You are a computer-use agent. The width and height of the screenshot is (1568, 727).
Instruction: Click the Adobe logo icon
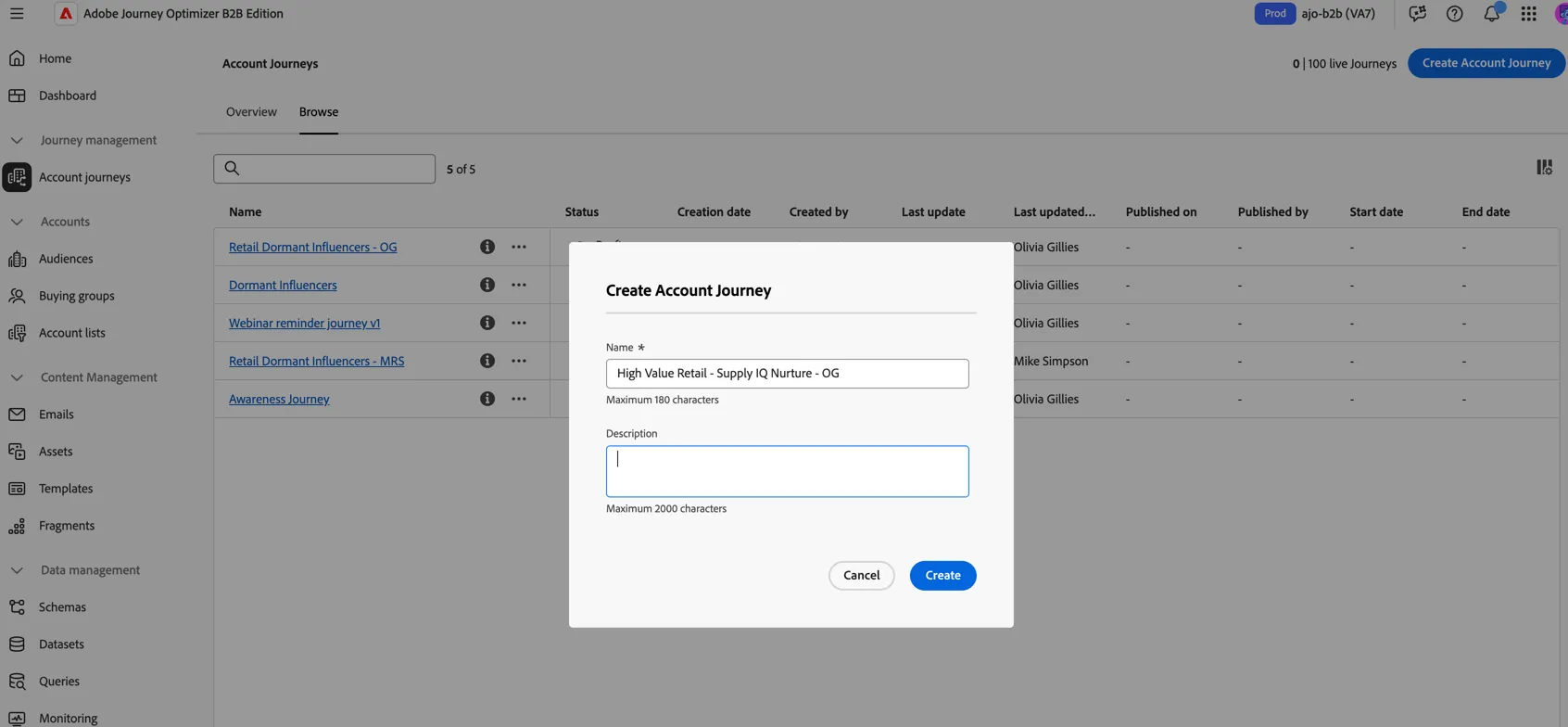(65, 14)
